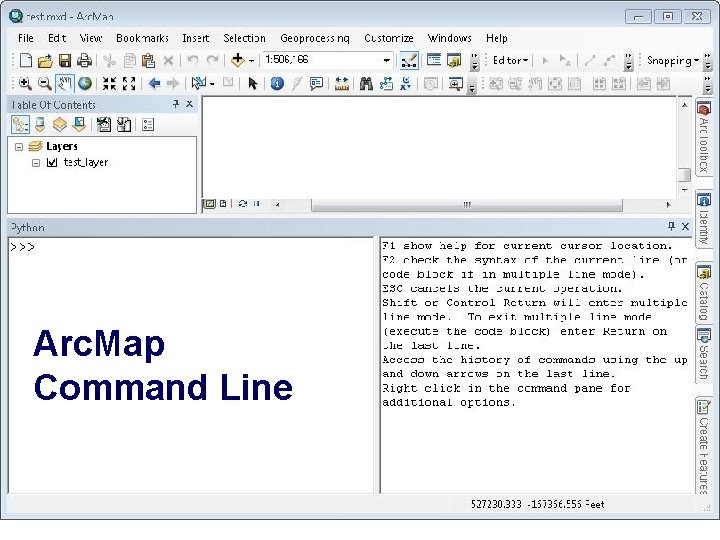Activate the Identify tool
This screenshot has height=540, width=720.
[277, 84]
